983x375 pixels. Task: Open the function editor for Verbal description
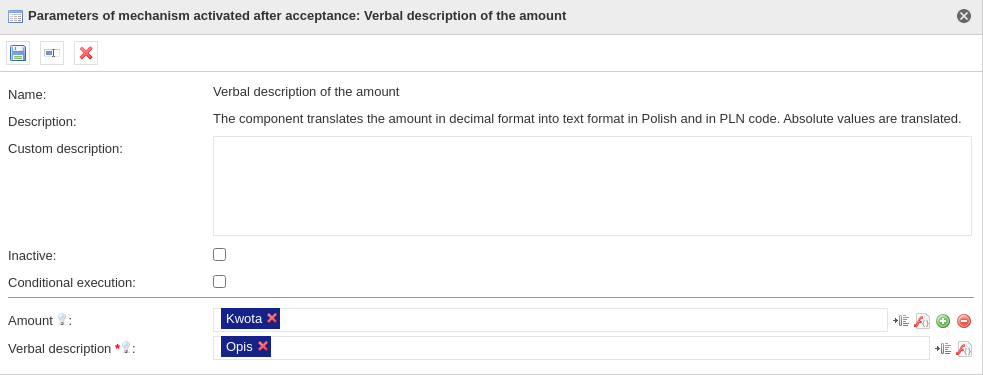tap(964, 349)
